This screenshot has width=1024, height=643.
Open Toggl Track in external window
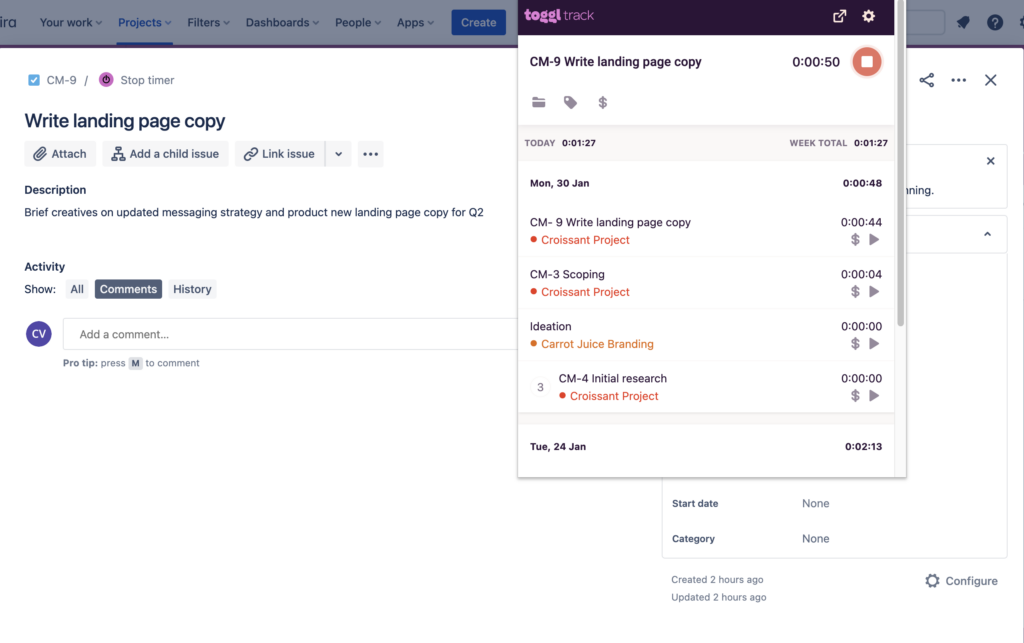coord(839,16)
